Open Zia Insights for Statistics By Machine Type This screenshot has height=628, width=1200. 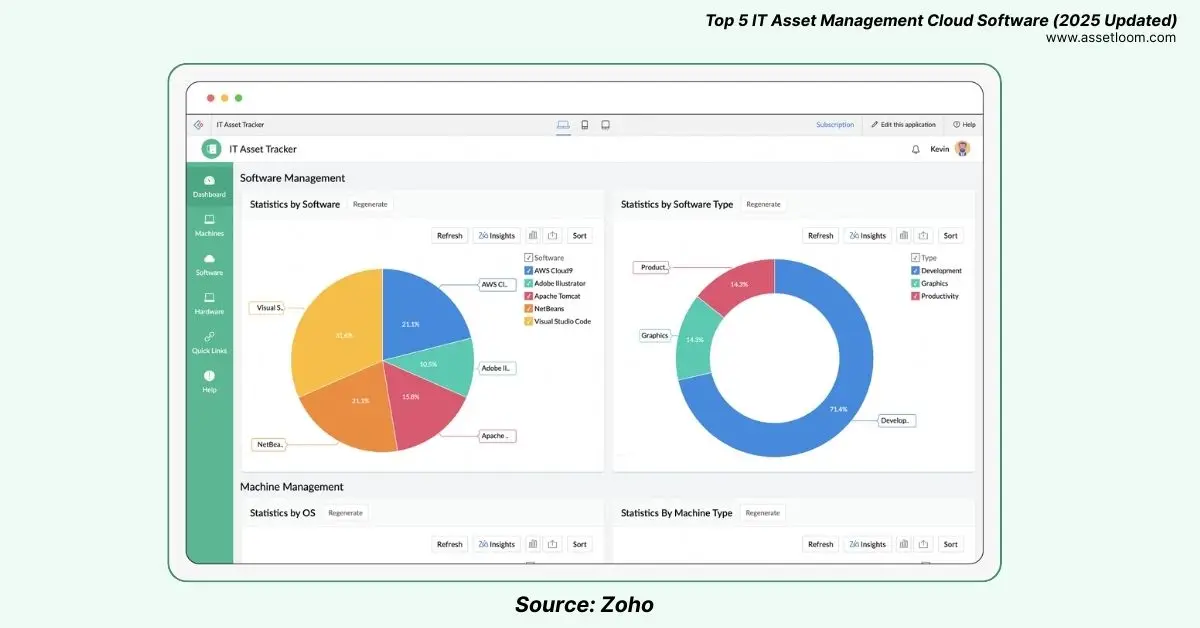click(868, 544)
